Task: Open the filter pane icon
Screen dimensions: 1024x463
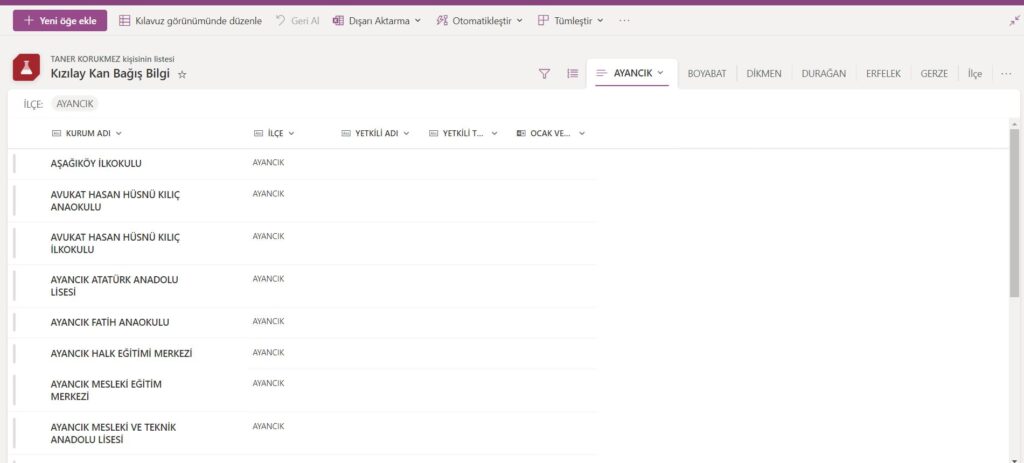Action: coord(544,73)
